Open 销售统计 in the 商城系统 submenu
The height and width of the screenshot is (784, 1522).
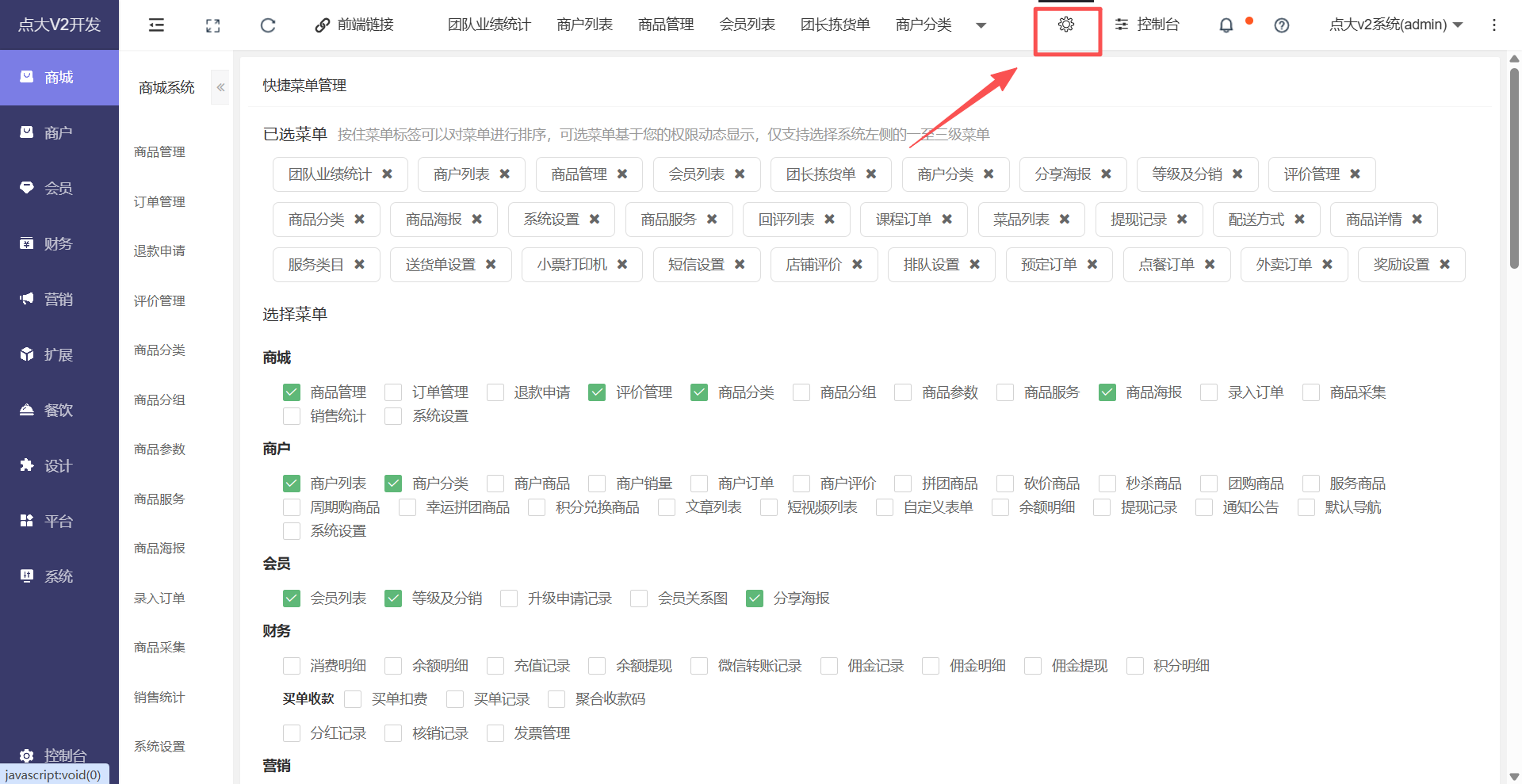click(x=159, y=698)
